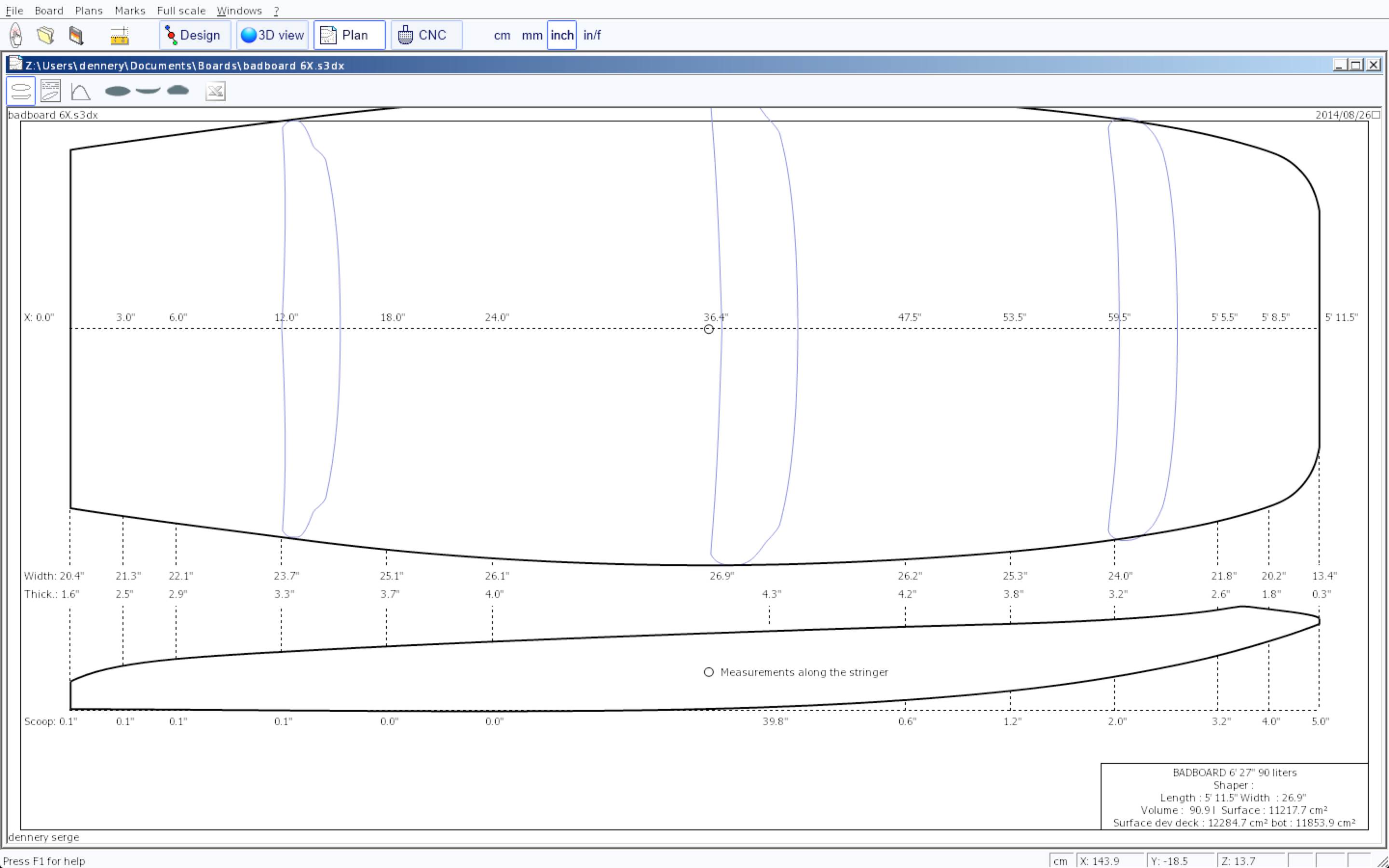The width and height of the screenshot is (1389, 868).
Task: Open a board file via folder icon
Action: [46, 35]
